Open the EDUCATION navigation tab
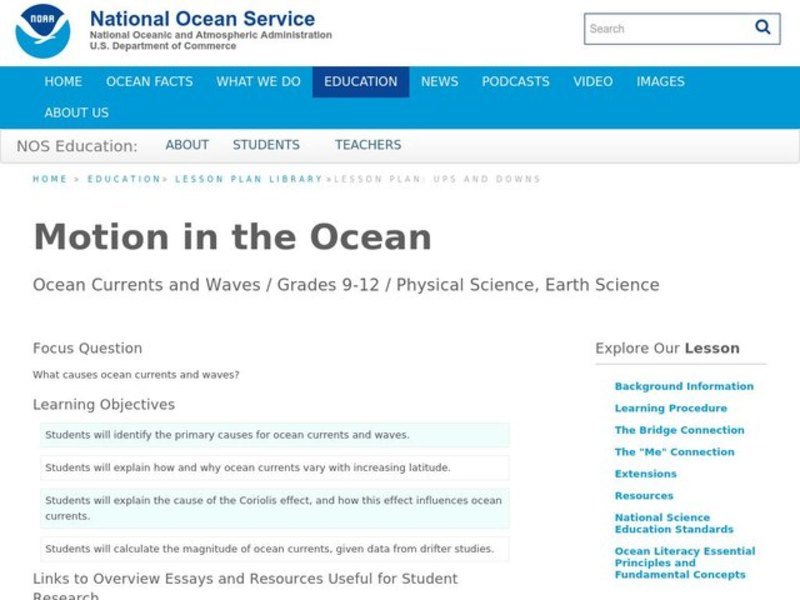Viewport: 800px width, 600px height. coord(360,82)
